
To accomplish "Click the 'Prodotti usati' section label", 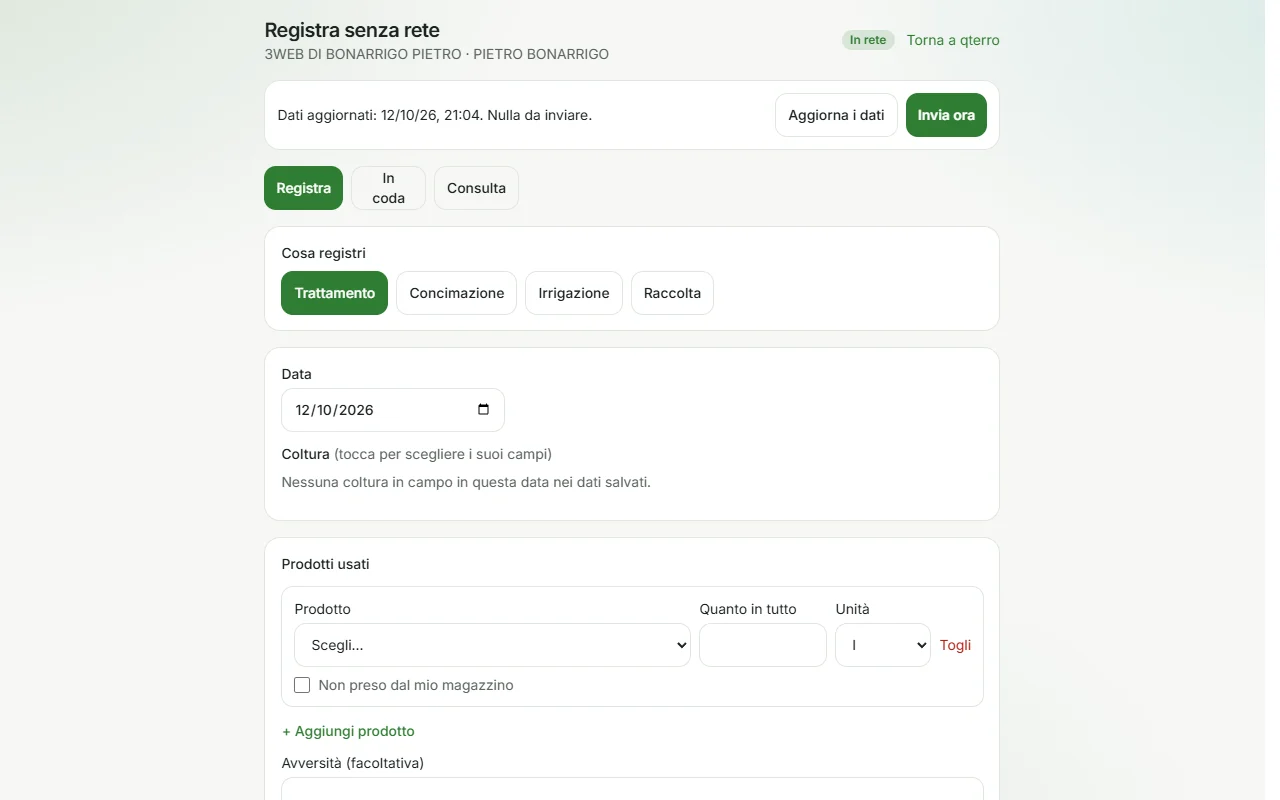I will coord(326,564).
